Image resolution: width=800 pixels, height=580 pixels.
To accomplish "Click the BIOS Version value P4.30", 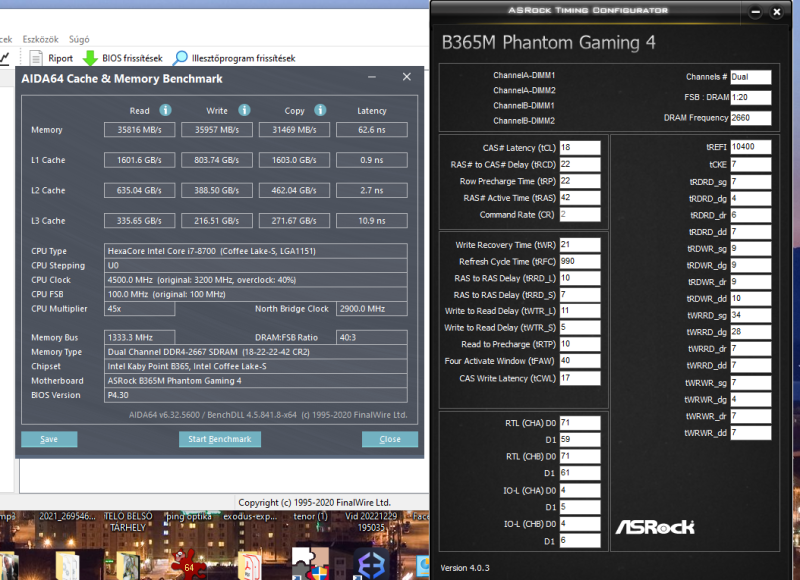I will [x=256, y=395].
